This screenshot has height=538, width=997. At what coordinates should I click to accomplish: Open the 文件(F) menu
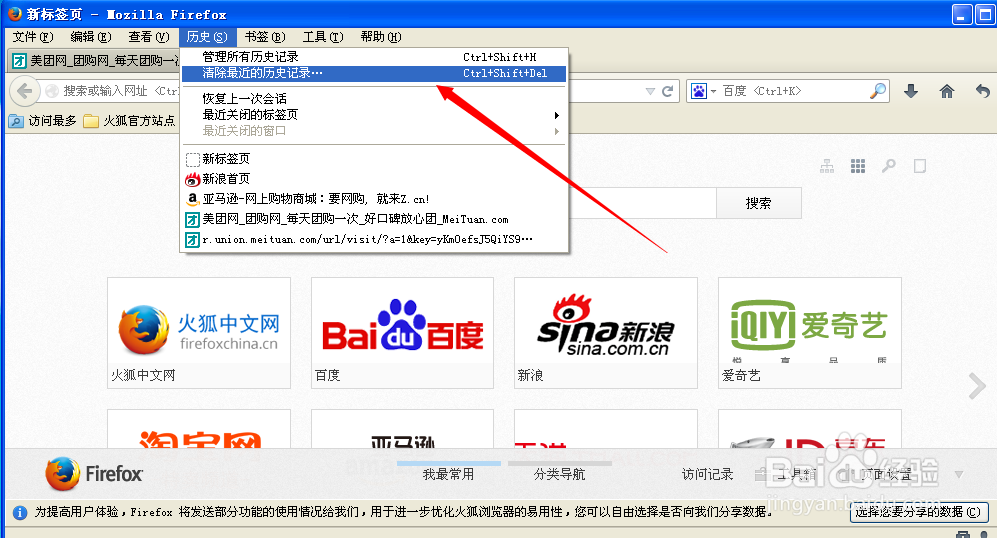tap(33, 37)
